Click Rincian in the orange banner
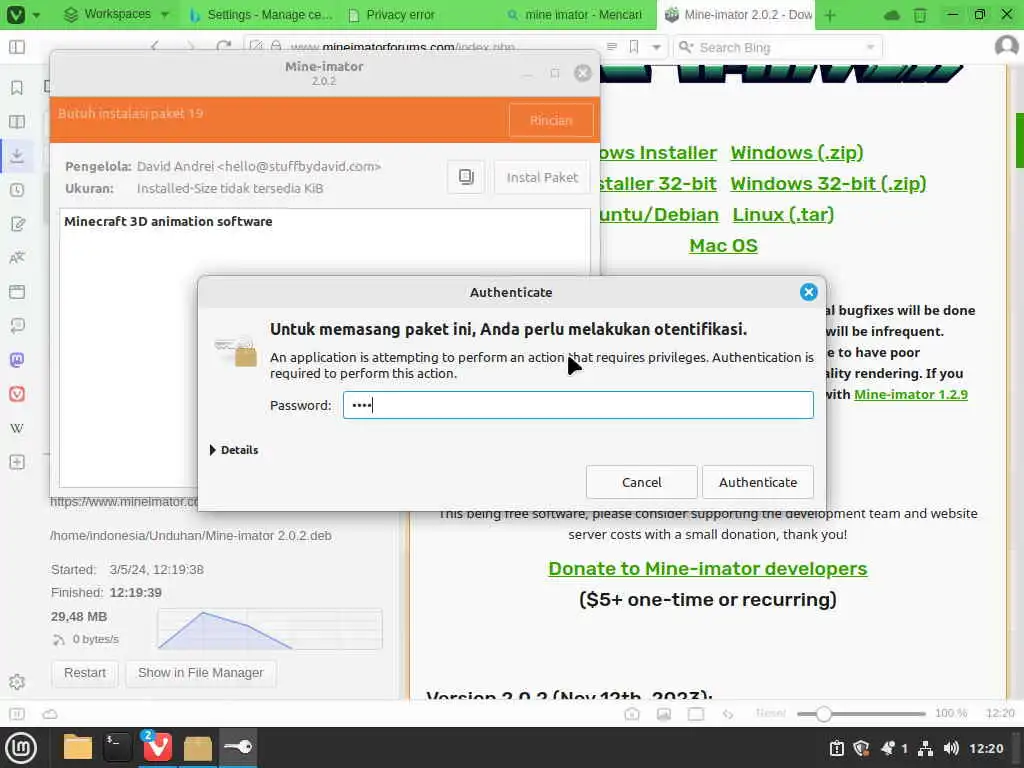This screenshot has width=1024, height=768. pos(551,120)
